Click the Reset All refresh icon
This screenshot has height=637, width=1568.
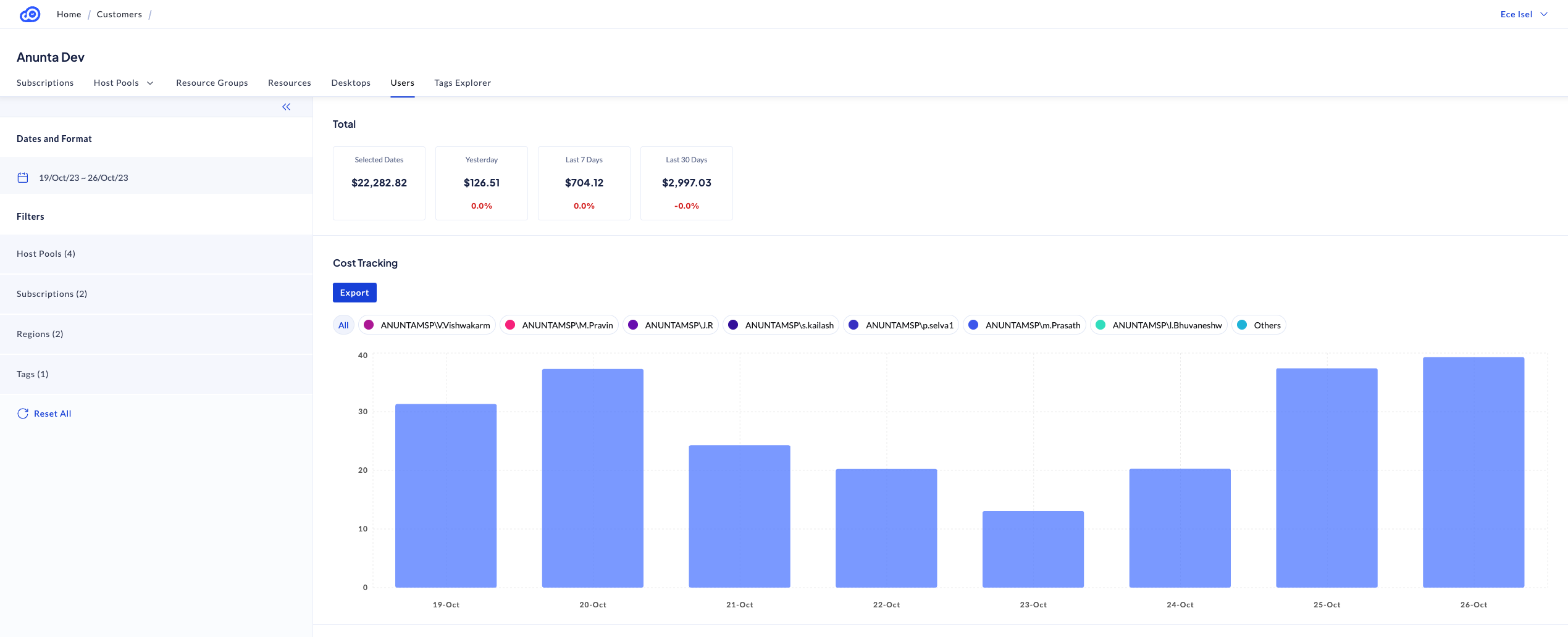[x=23, y=414]
